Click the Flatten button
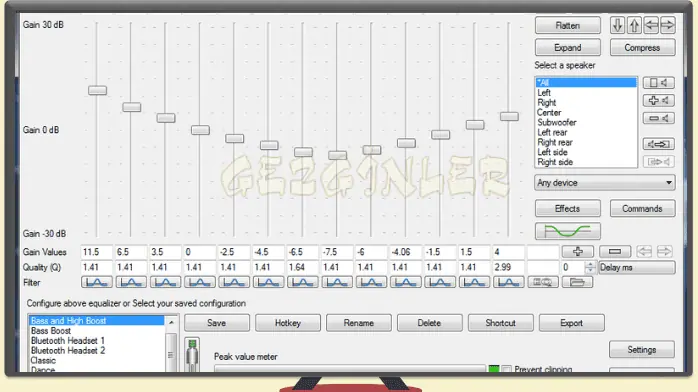The height and width of the screenshot is (392, 698). click(x=568, y=25)
